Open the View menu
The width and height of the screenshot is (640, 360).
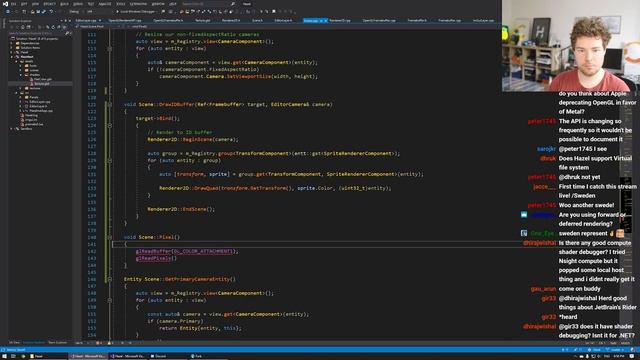click(35, 4)
